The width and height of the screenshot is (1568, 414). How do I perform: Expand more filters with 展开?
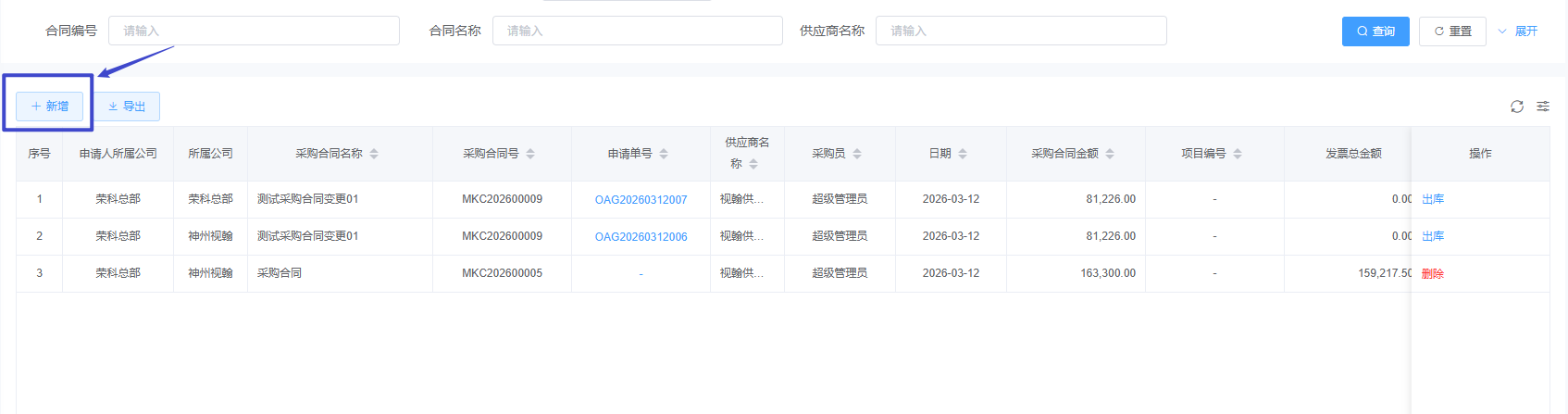(x=1518, y=31)
